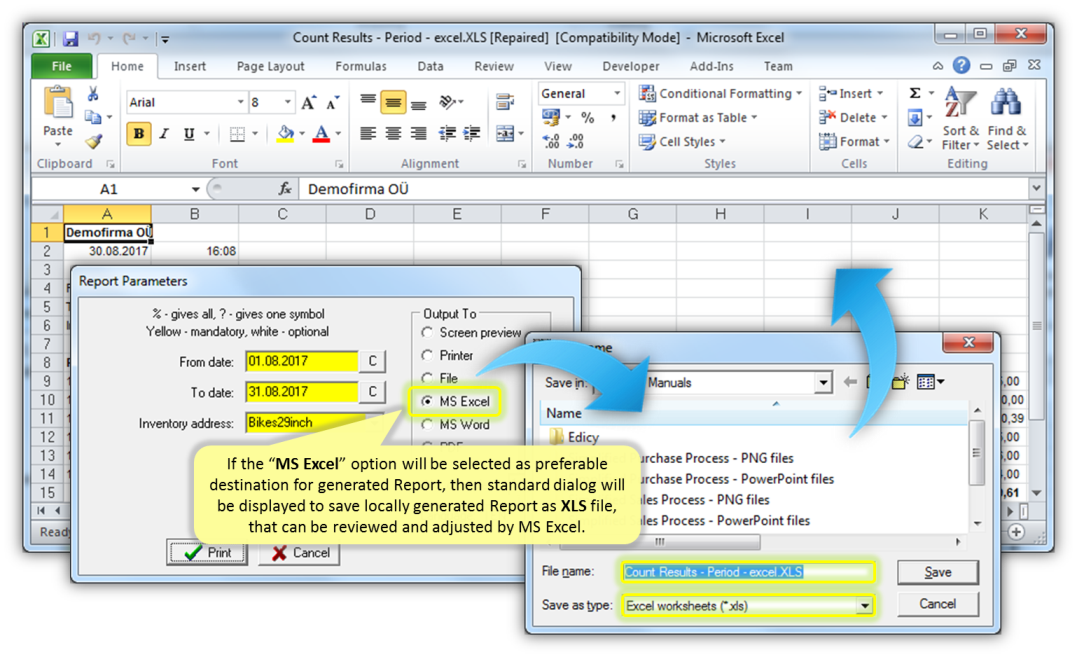Click the Font Color red A swatch
Viewport: 1077px width, 657px height.
pos(321,134)
